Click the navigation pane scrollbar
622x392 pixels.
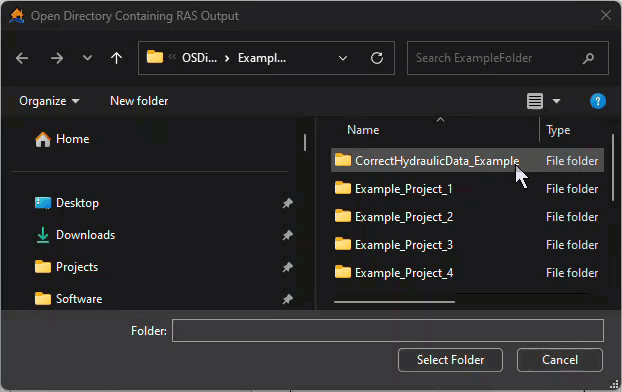pyautogui.click(x=305, y=142)
